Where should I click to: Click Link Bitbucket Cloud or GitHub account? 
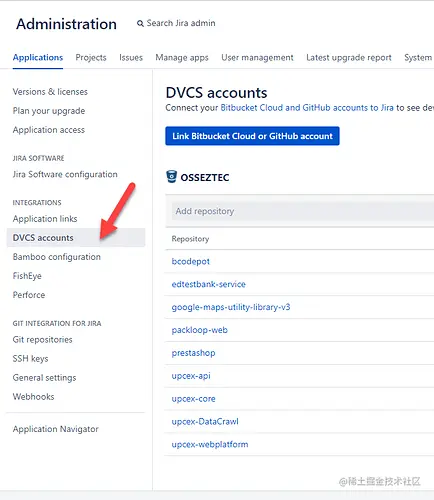(252, 136)
